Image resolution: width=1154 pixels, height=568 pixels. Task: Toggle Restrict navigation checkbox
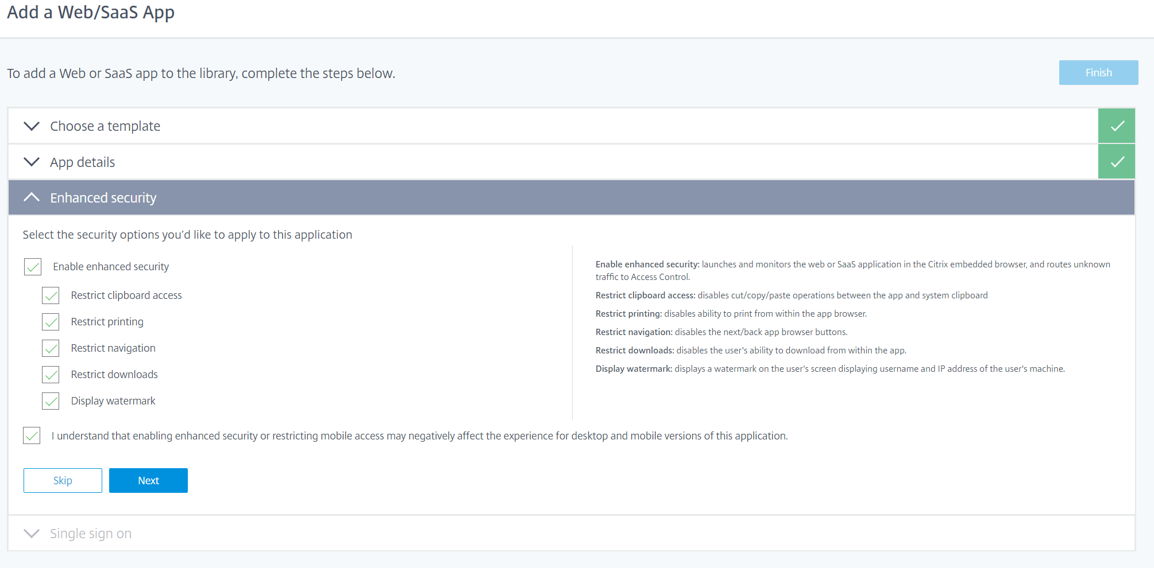pyautogui.click(x=51, y=348)
